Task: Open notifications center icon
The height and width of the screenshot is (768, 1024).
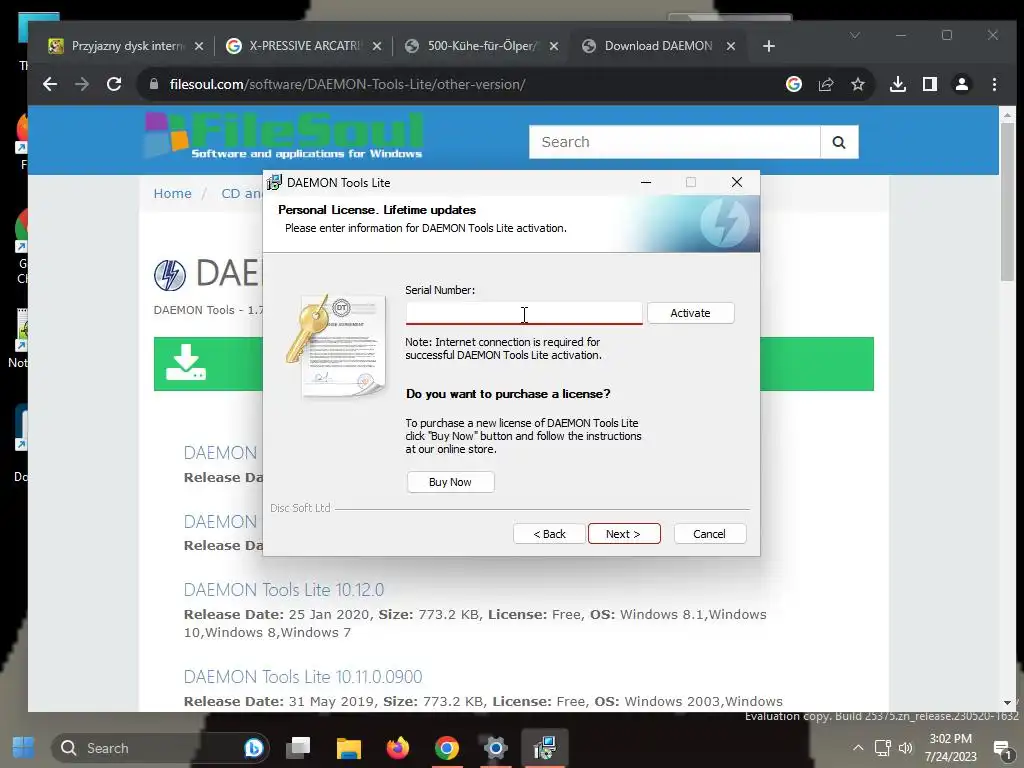Action: 1002,748
